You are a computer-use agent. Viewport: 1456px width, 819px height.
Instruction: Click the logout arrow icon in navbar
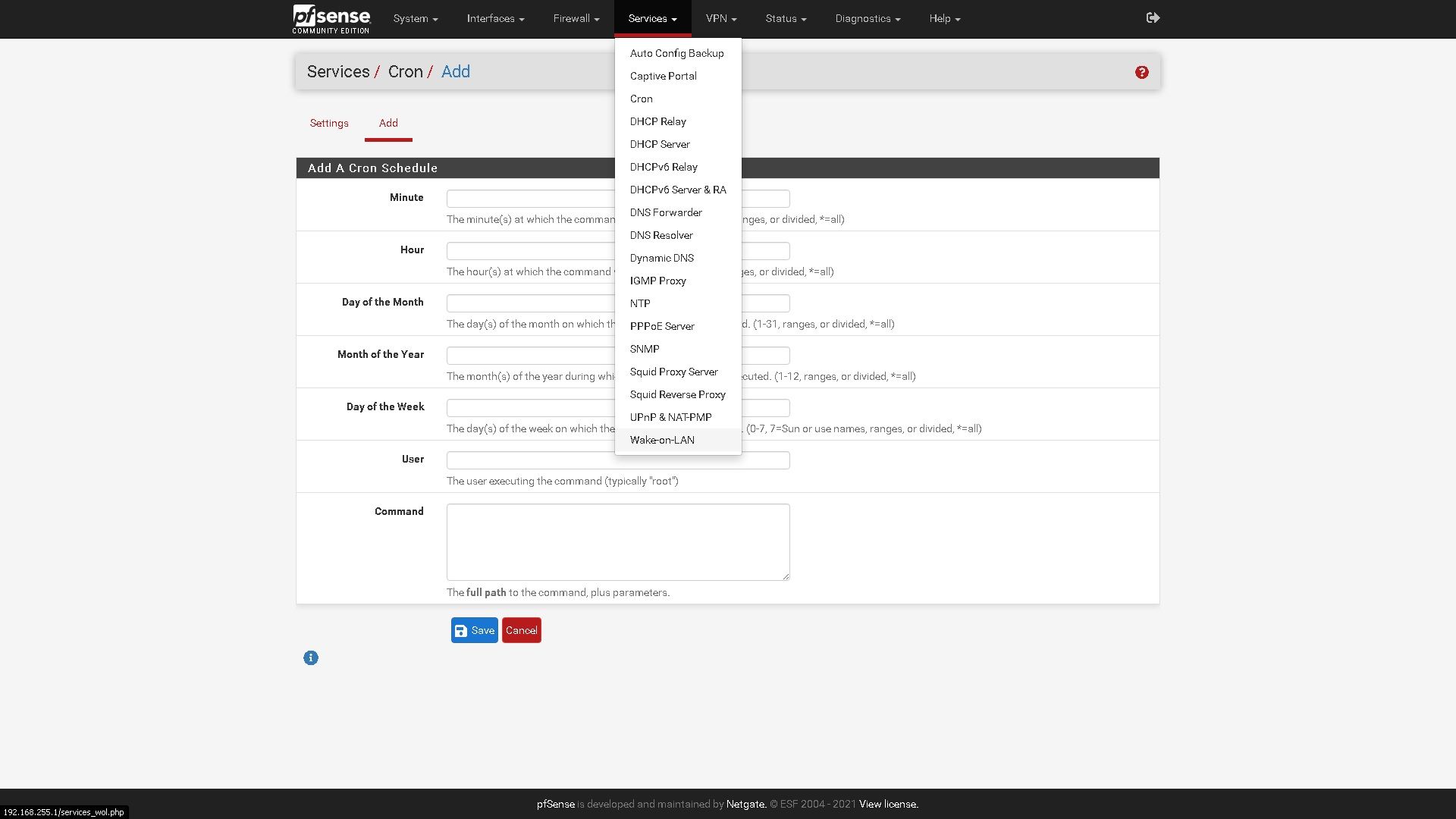[x=1153, y=17]
